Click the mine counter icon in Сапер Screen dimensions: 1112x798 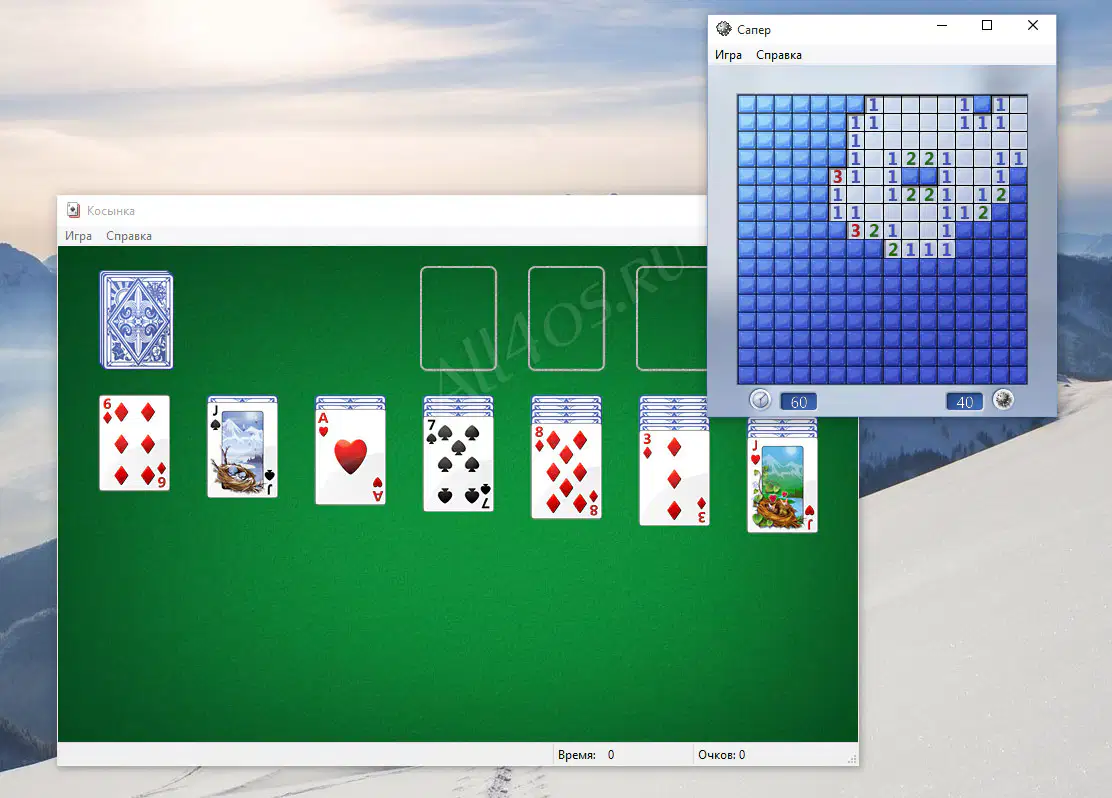tap(1003, 400)
